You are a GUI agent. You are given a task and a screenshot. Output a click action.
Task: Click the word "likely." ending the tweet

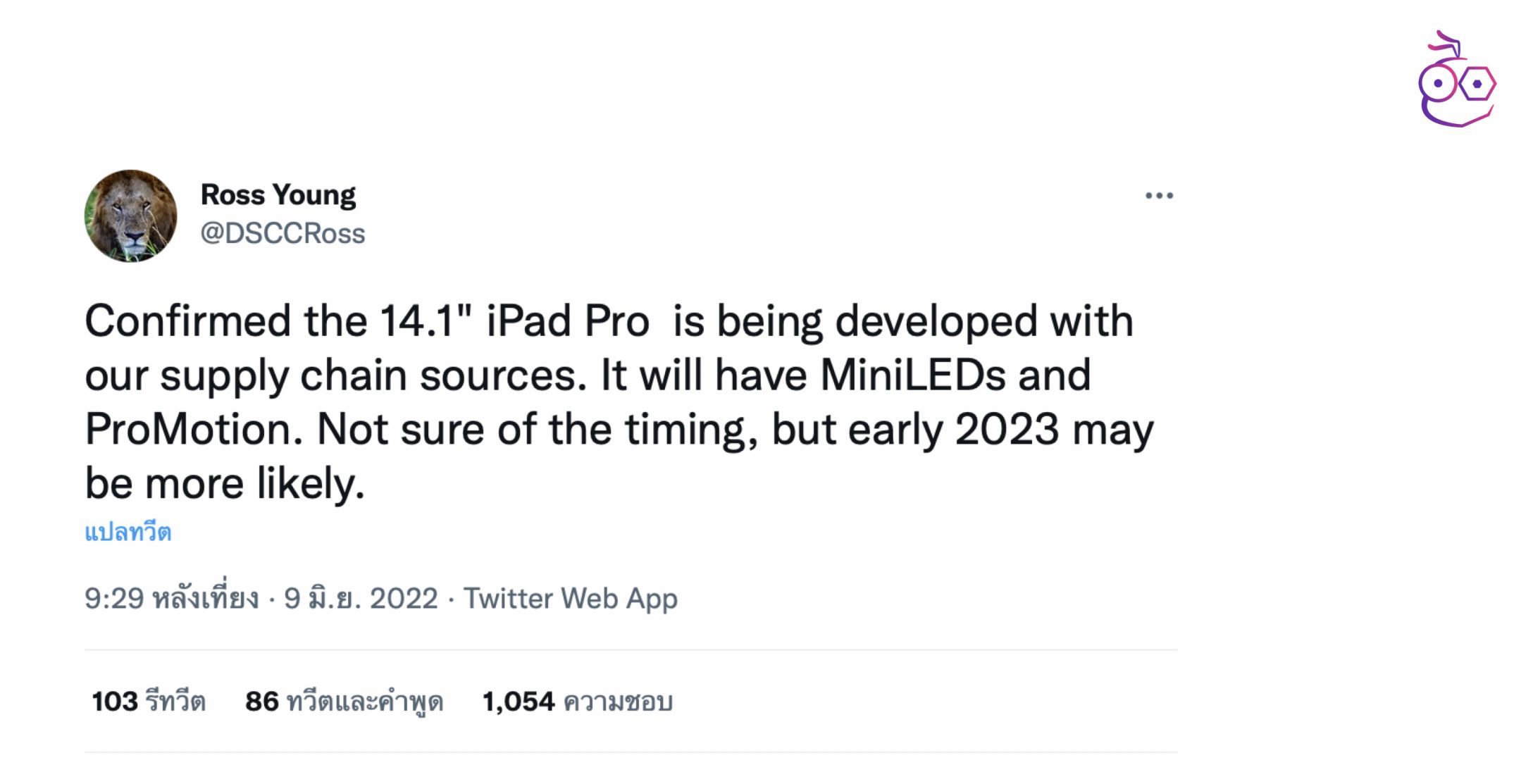pos(311,484)
